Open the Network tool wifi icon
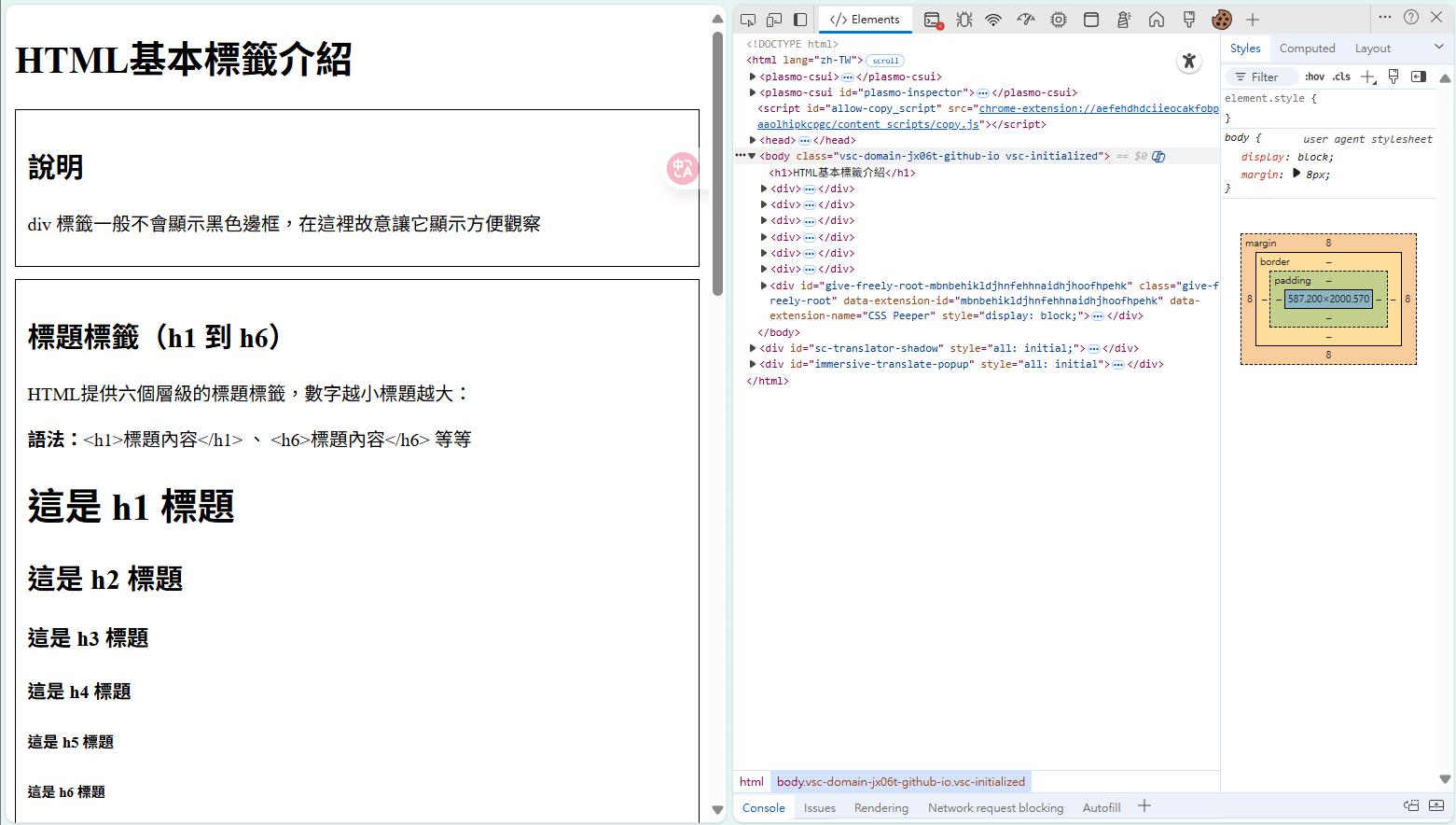The width and height of the screenshot is (1456, 825). pos(994,20)
